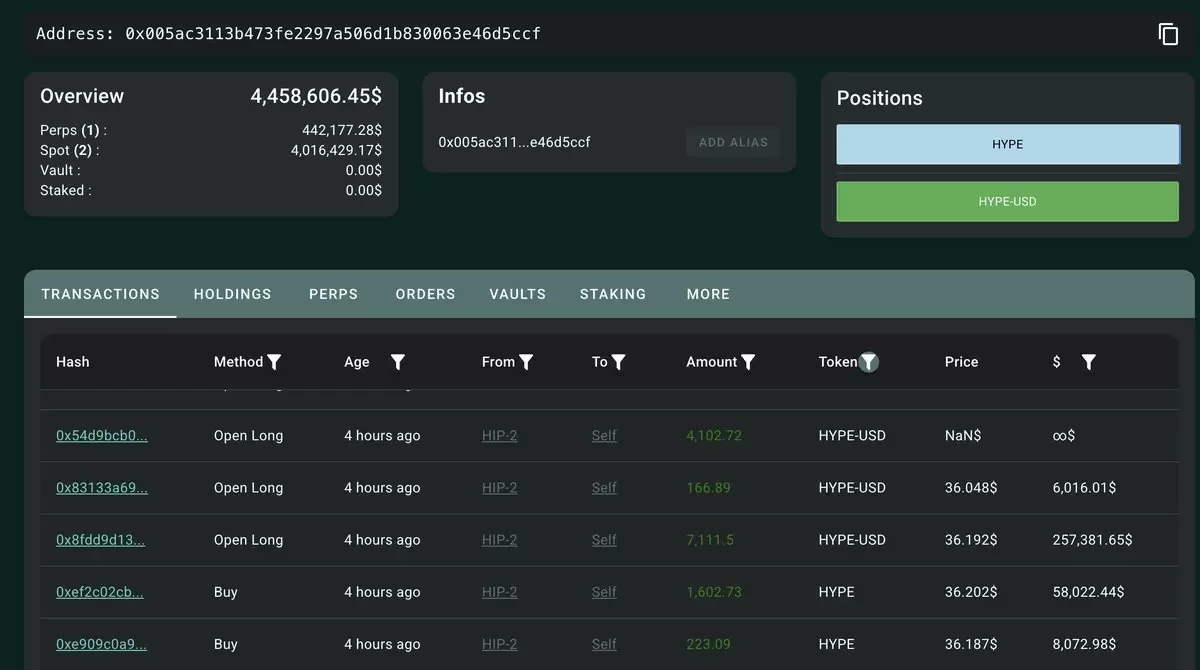Image resolution: width=1200 pixels, height=670 pixels.
Task: Click the amount 223.09
Action: pos(708,644)
